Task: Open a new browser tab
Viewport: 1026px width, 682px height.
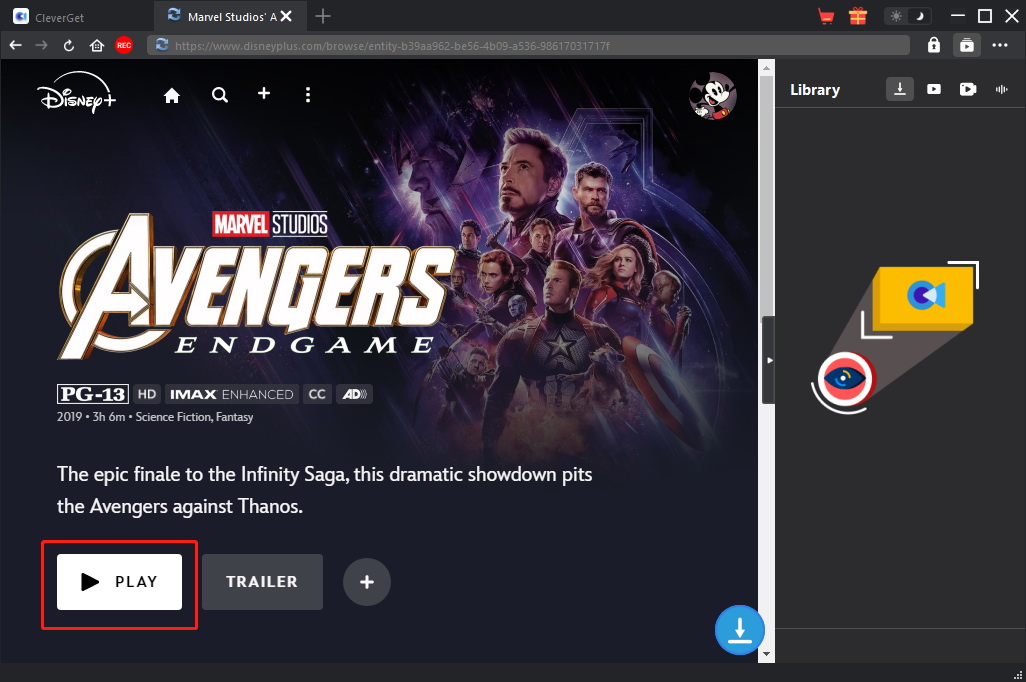Action: 323,16
